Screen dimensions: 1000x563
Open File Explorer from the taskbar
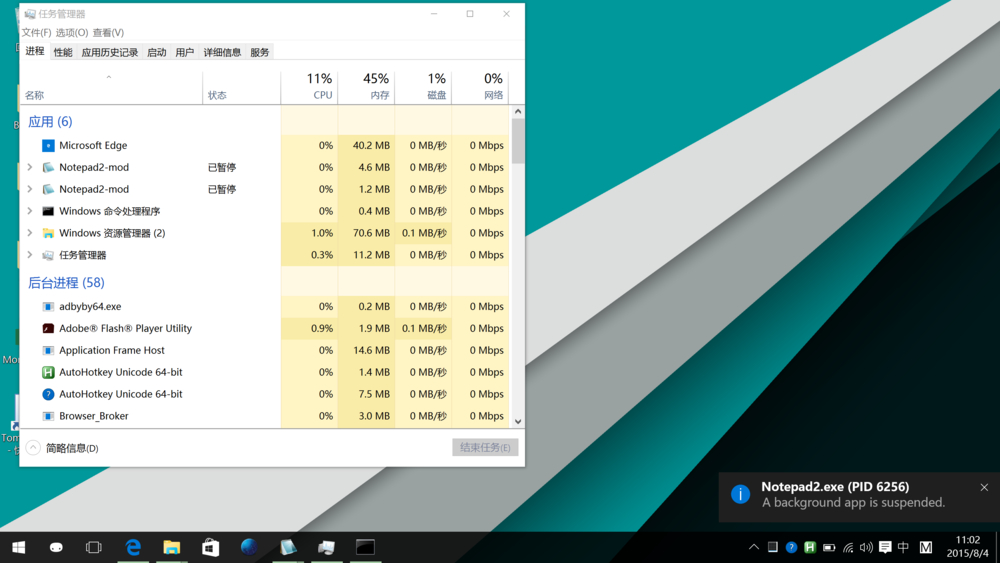(x=172, y=547)
